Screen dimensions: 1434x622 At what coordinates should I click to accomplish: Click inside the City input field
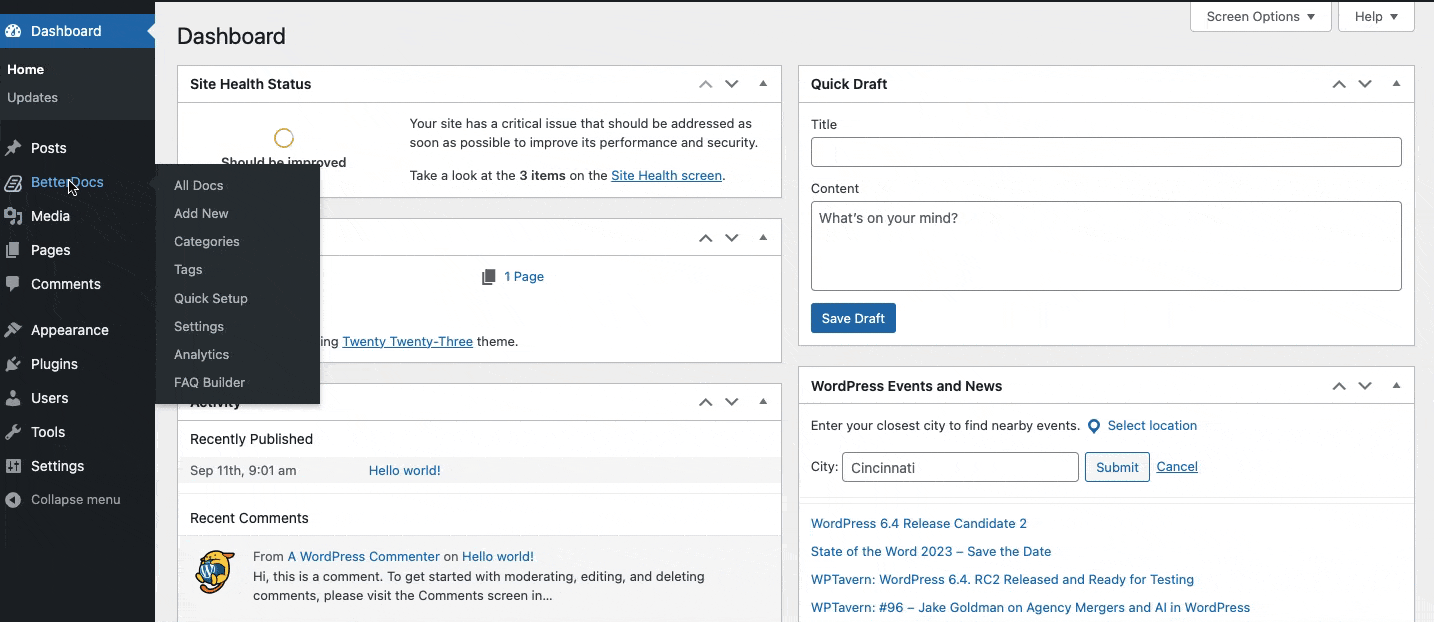click(959, 467)
